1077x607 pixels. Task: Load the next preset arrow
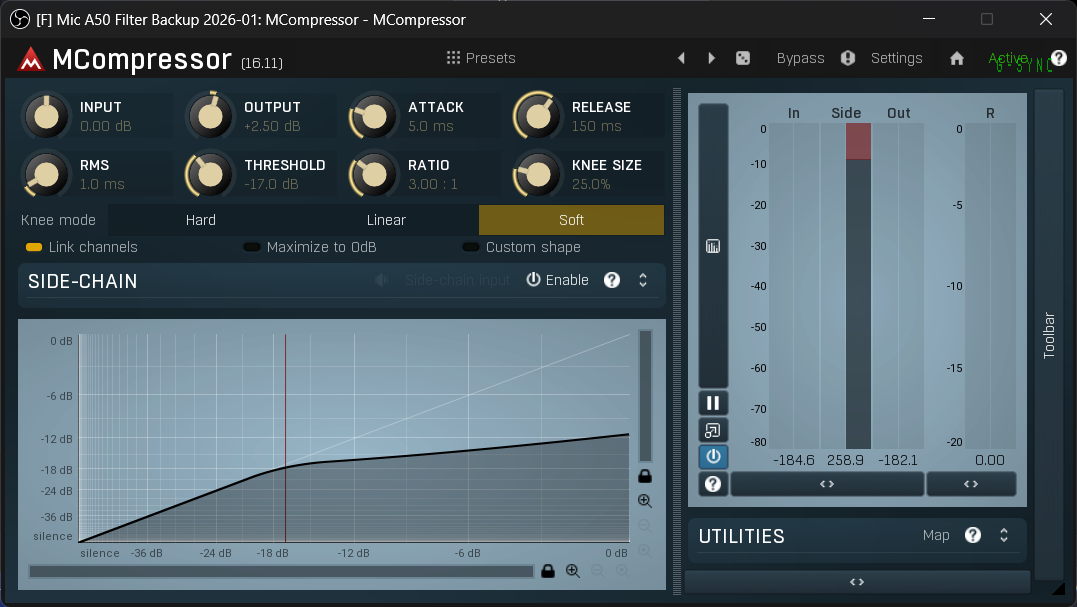(x=712, y=58)
